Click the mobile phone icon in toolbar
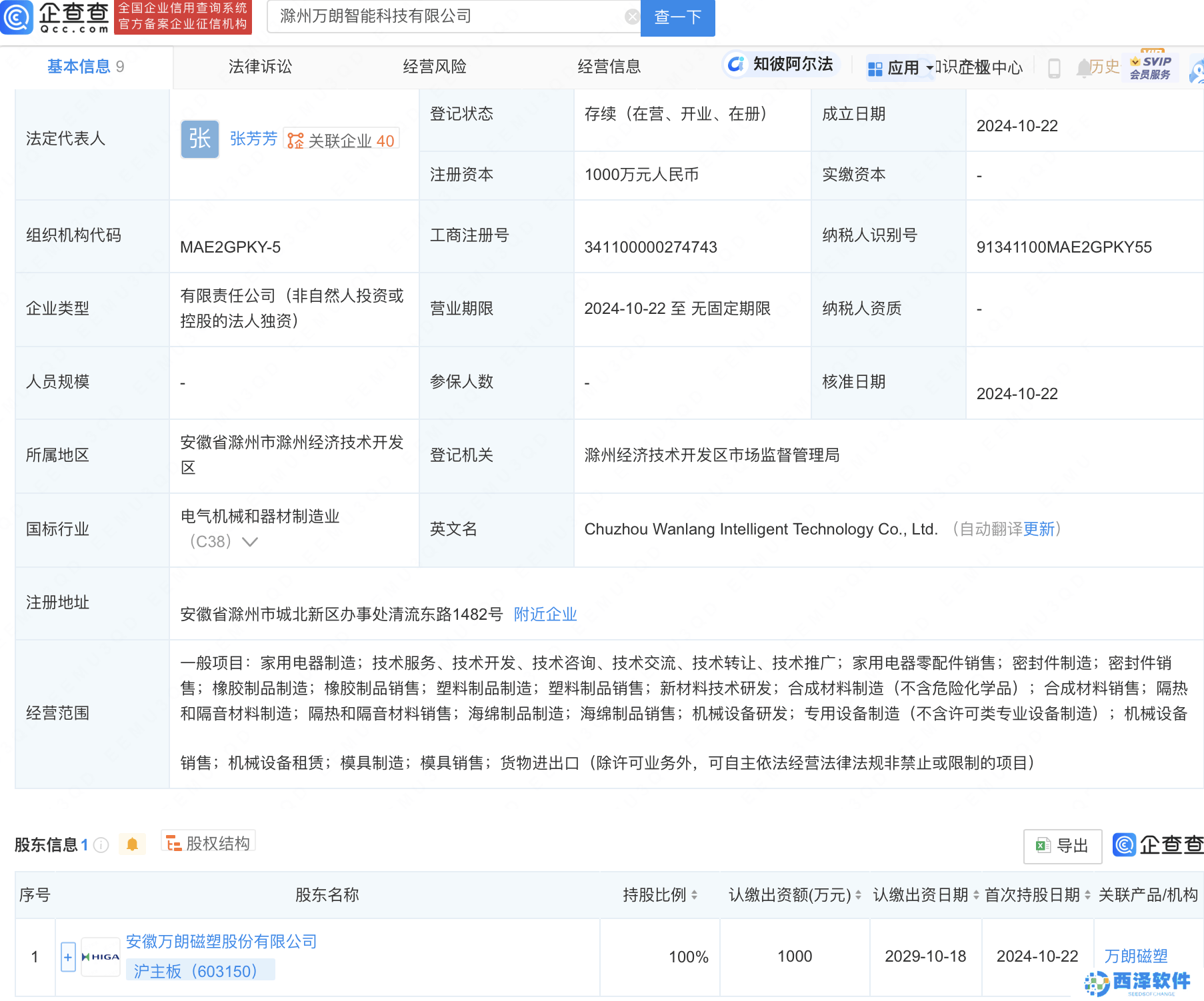This screenshot has height=1001, width=1204. tap(1054, 68)
